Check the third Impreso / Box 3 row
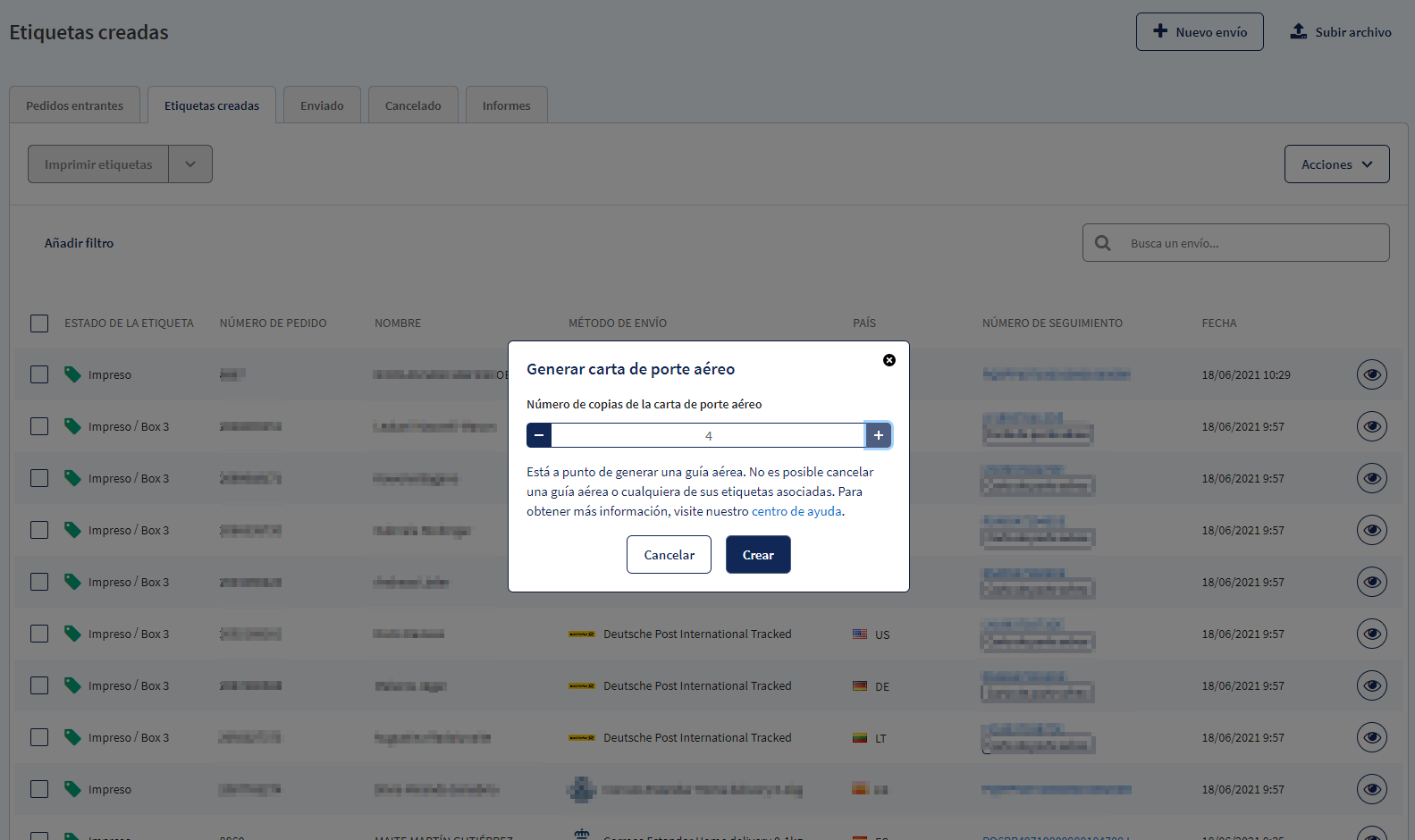Image resolution: width=1415 pixels, height=840 pixels. (x=39, y=530)
